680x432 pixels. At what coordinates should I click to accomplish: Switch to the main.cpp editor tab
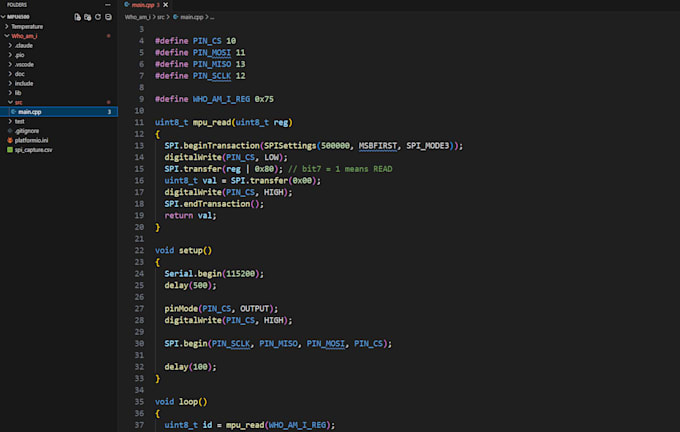tap(143, 5)
